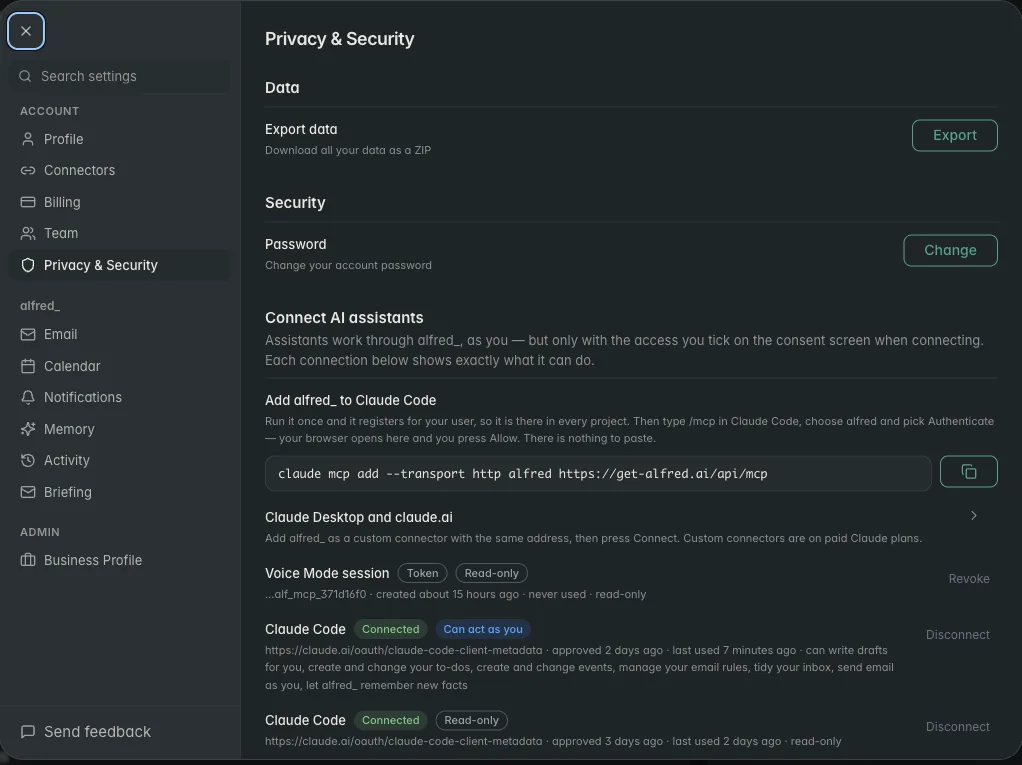Click Read-only badge on bottom Claude Code row

(471, 720)
